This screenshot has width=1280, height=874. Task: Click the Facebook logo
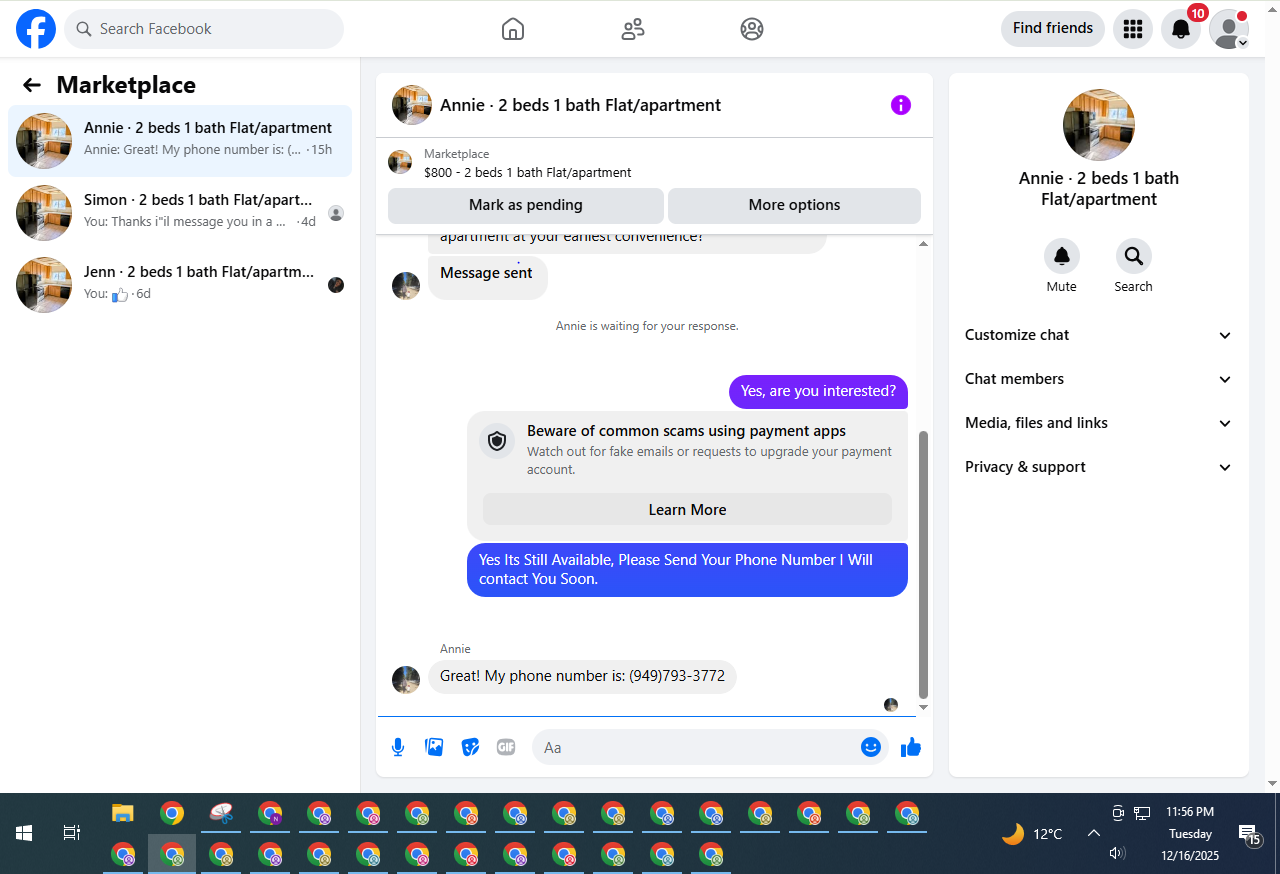[36, 29]
